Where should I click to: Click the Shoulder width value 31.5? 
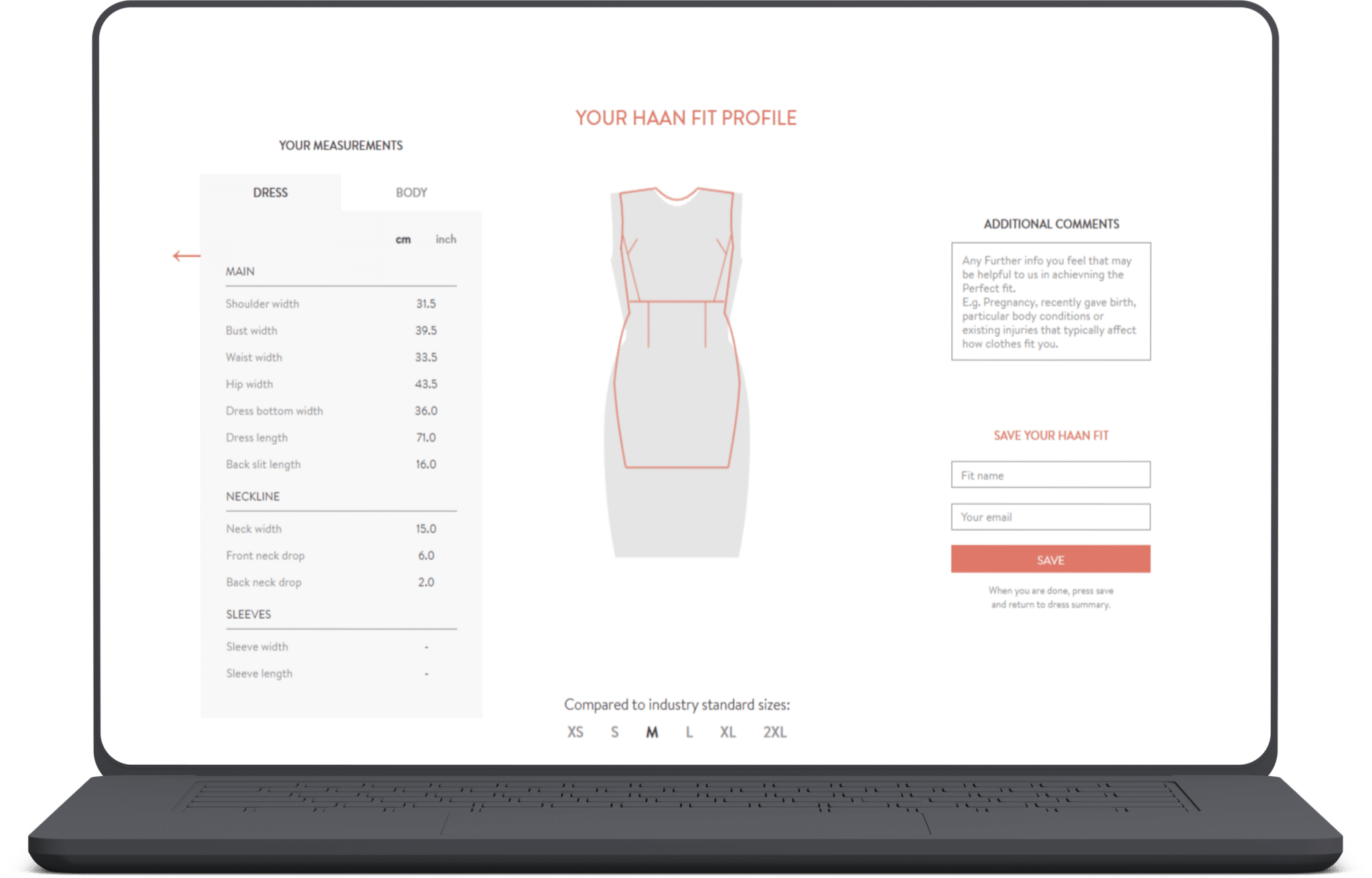tap(426, 304)
